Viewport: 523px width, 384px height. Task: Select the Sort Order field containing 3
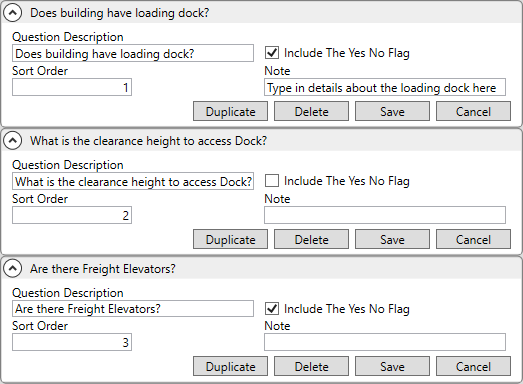72,342
